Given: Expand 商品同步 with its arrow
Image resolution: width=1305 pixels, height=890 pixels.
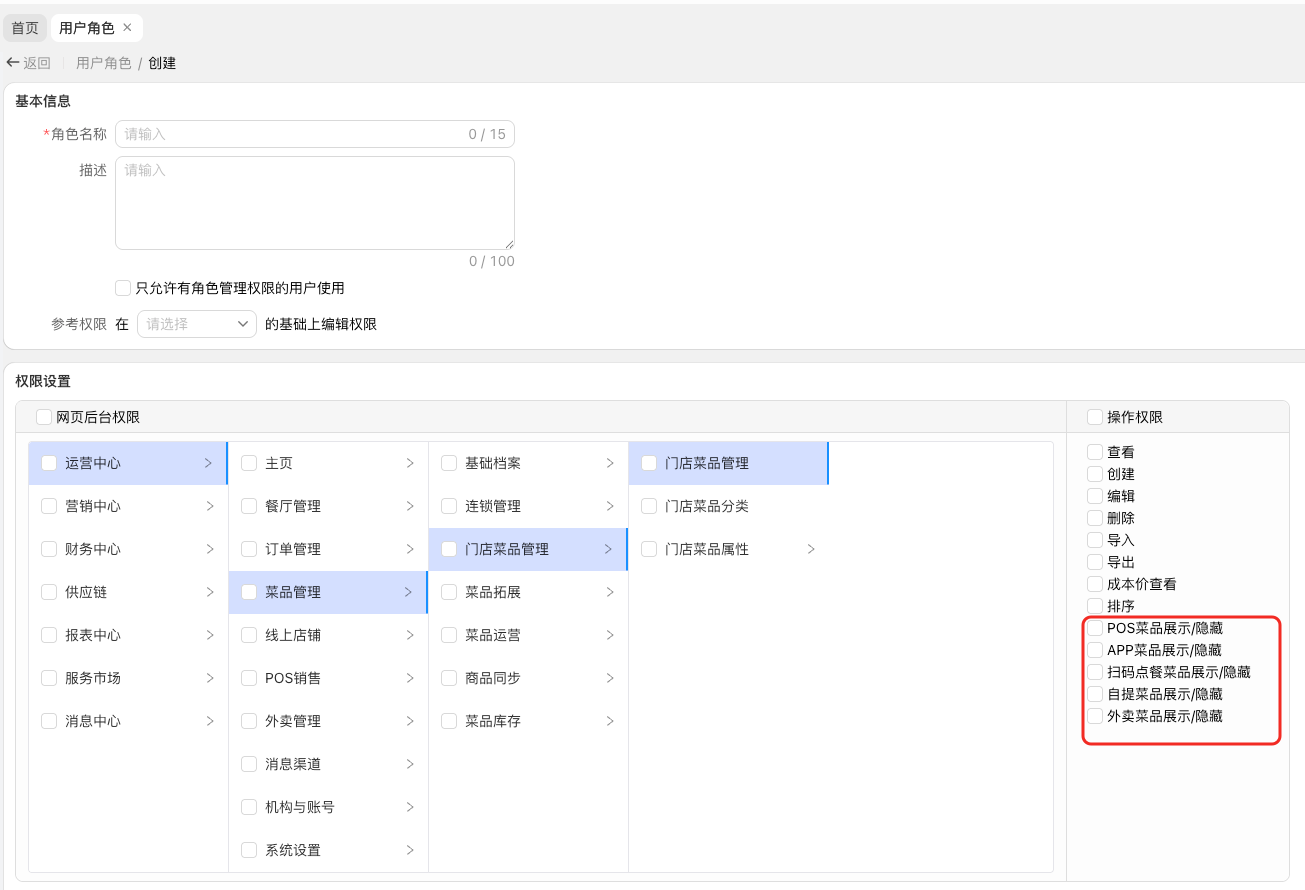Looking at the screenshot, I should (x=609, y=678).
